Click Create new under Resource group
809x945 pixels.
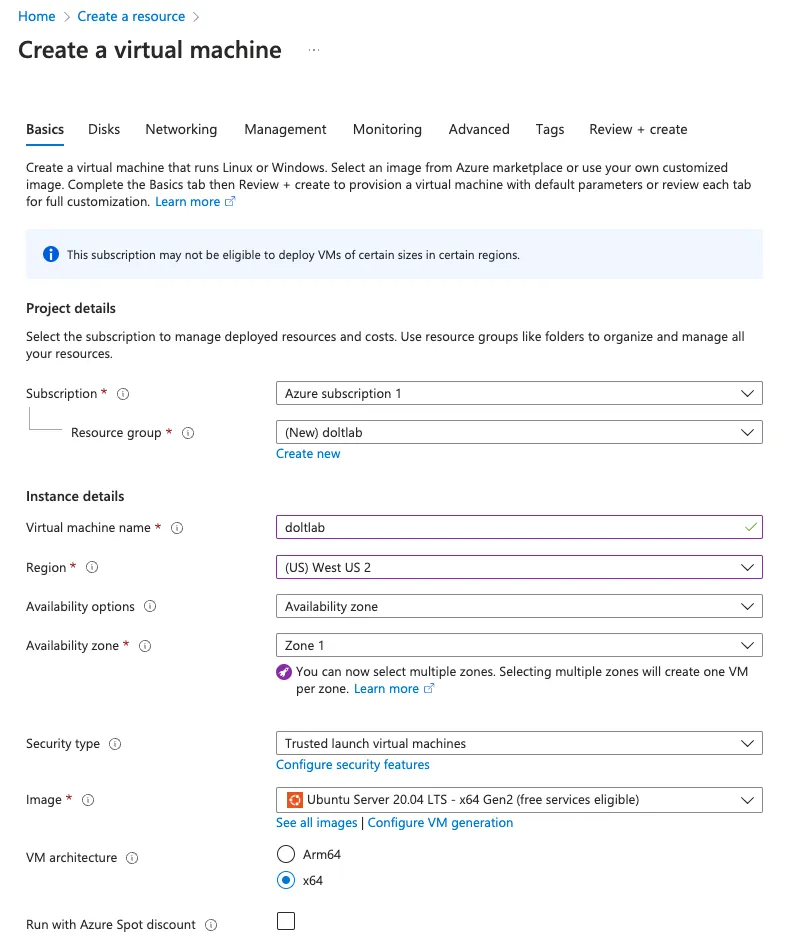(x=308, y=453)
